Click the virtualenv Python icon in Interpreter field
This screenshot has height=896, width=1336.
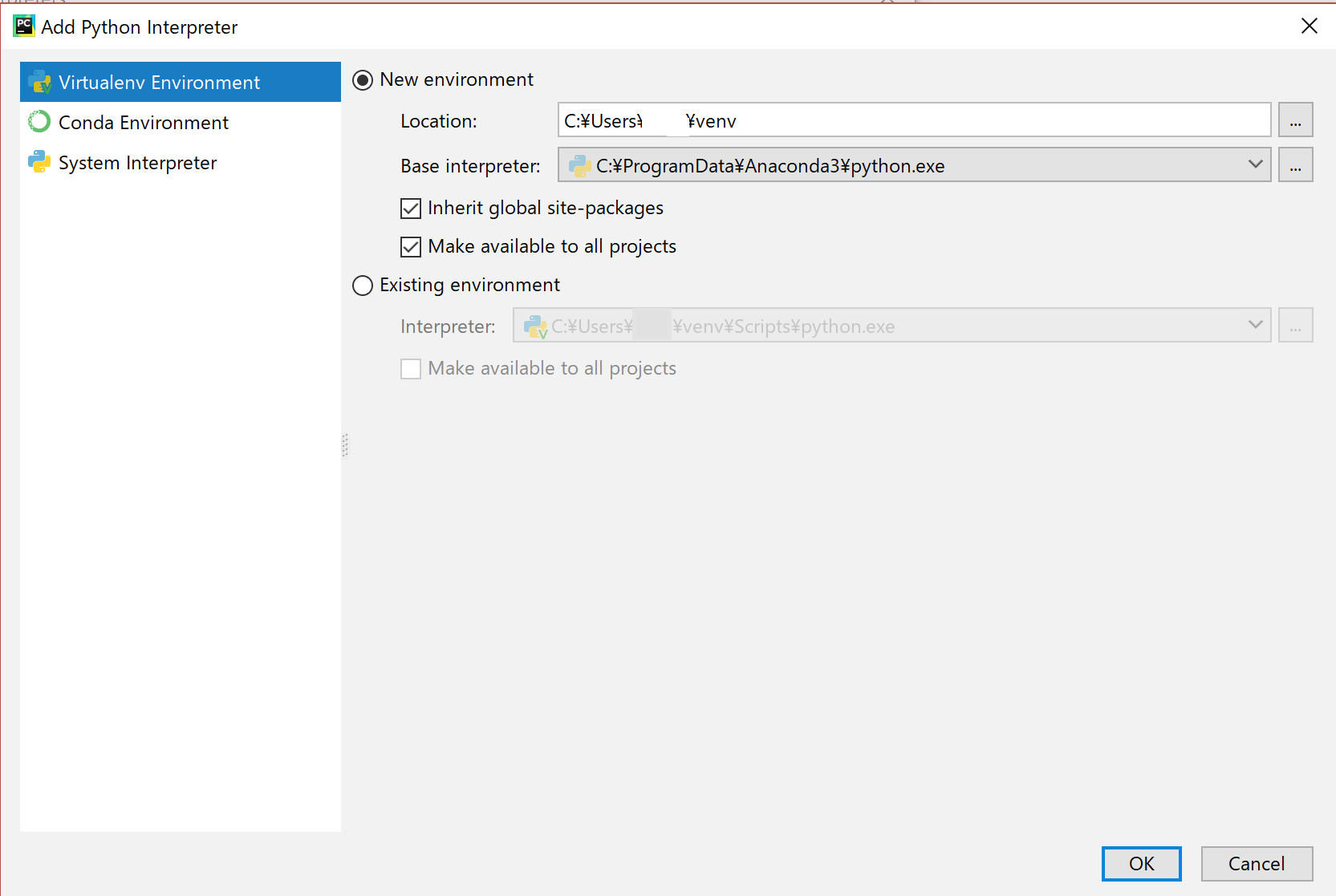point(534,326)
